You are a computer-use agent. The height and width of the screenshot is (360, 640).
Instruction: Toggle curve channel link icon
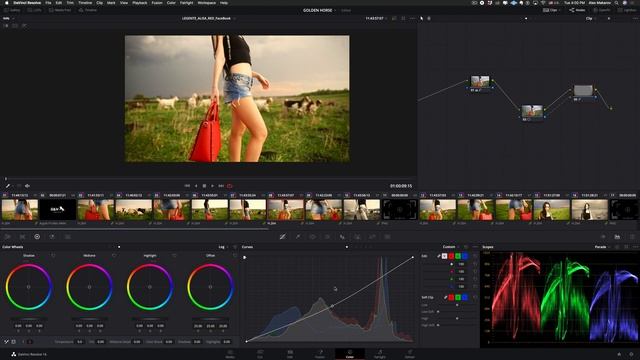[x=438, y=256]
